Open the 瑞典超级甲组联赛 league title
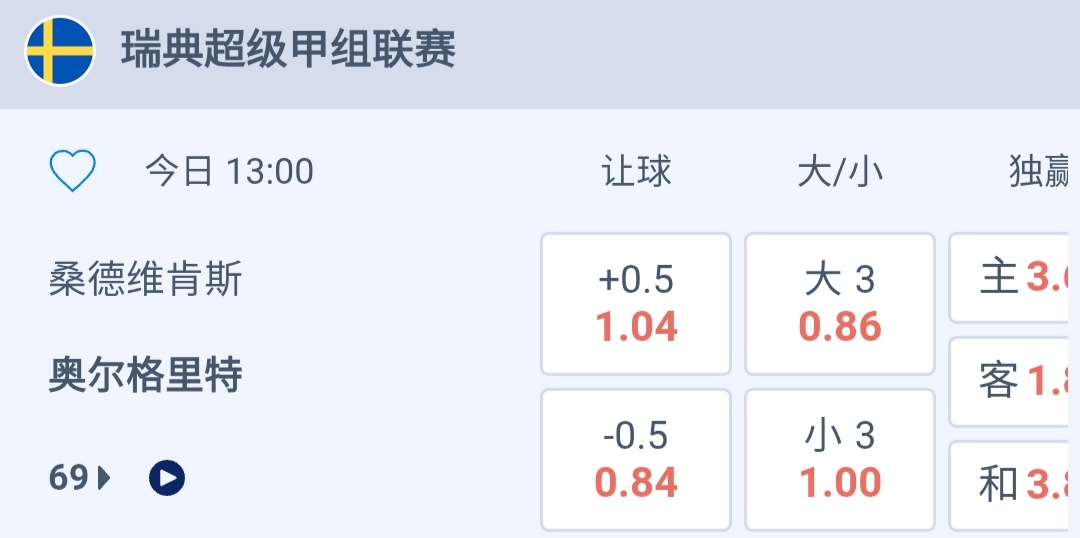 [288, 50]
